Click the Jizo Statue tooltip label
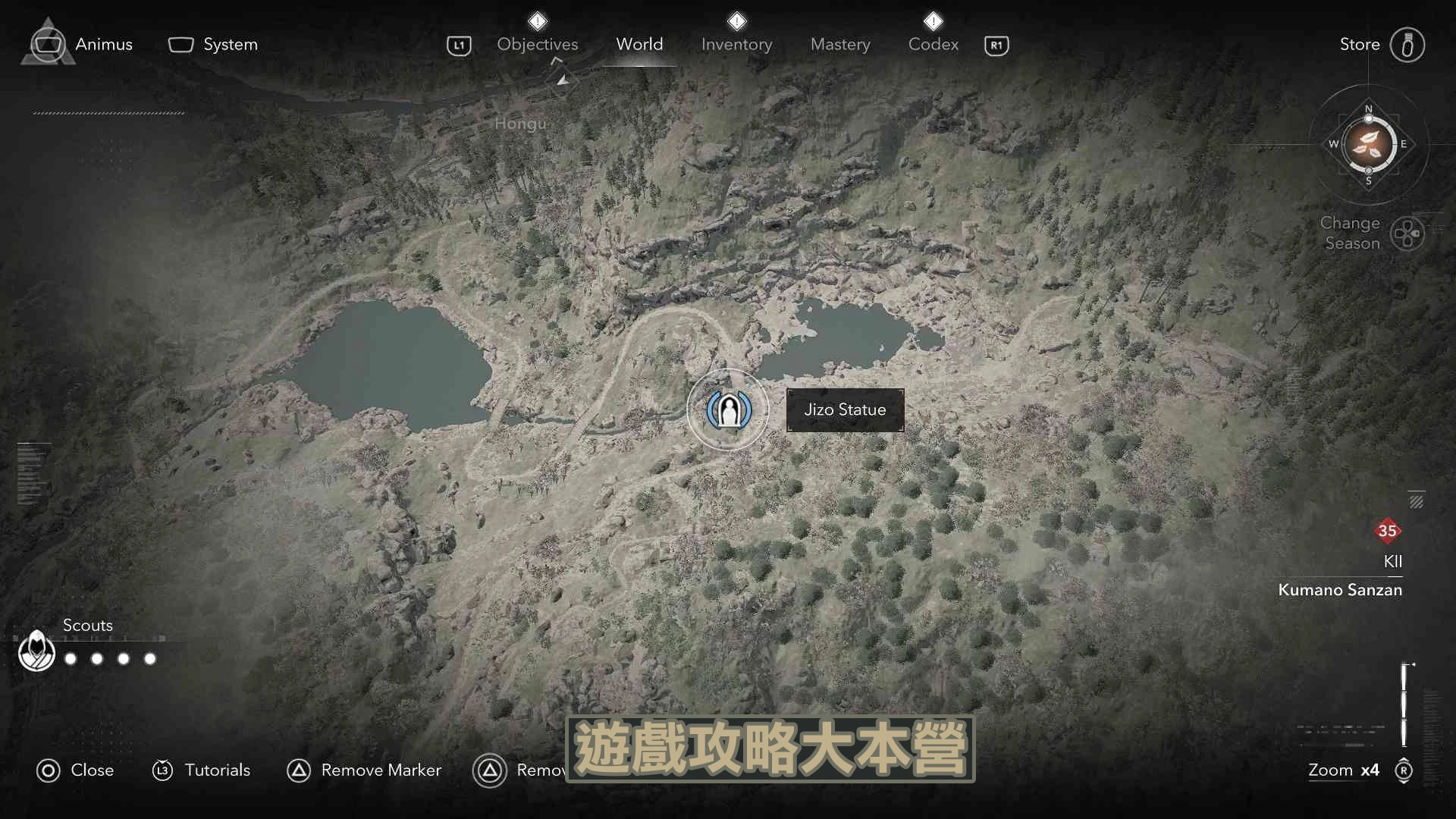This screenshot has height=819, width=1456. (x=845, y=409)
